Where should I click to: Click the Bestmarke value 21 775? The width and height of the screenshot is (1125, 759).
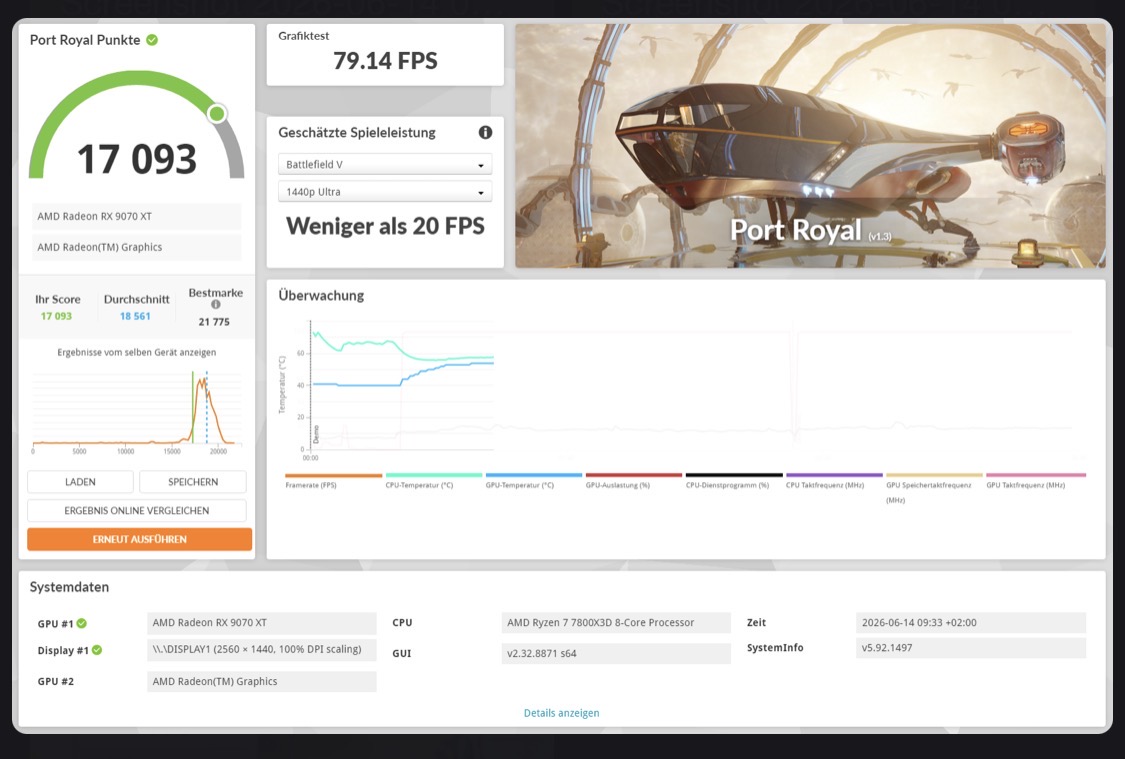(x=215, y=322)
